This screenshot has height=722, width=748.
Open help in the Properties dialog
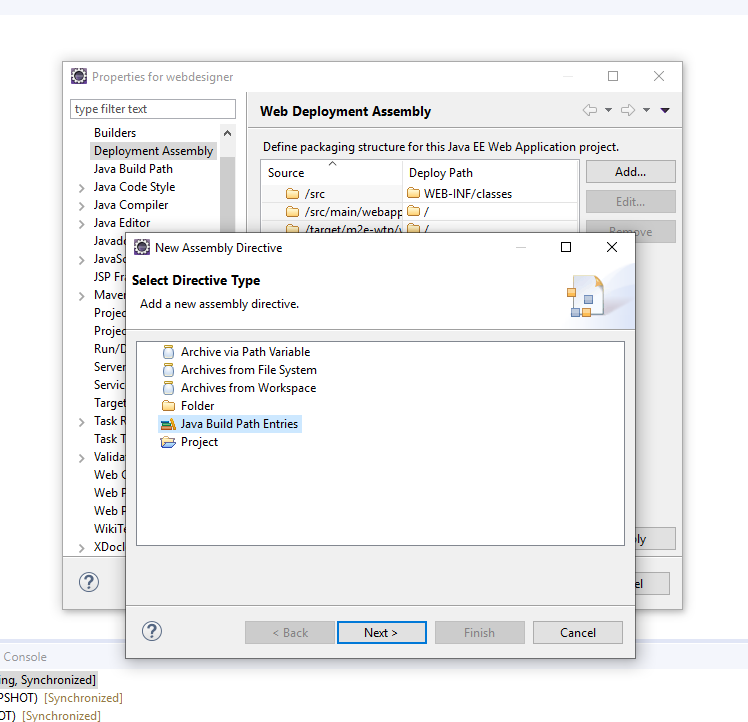click(89, 582)
